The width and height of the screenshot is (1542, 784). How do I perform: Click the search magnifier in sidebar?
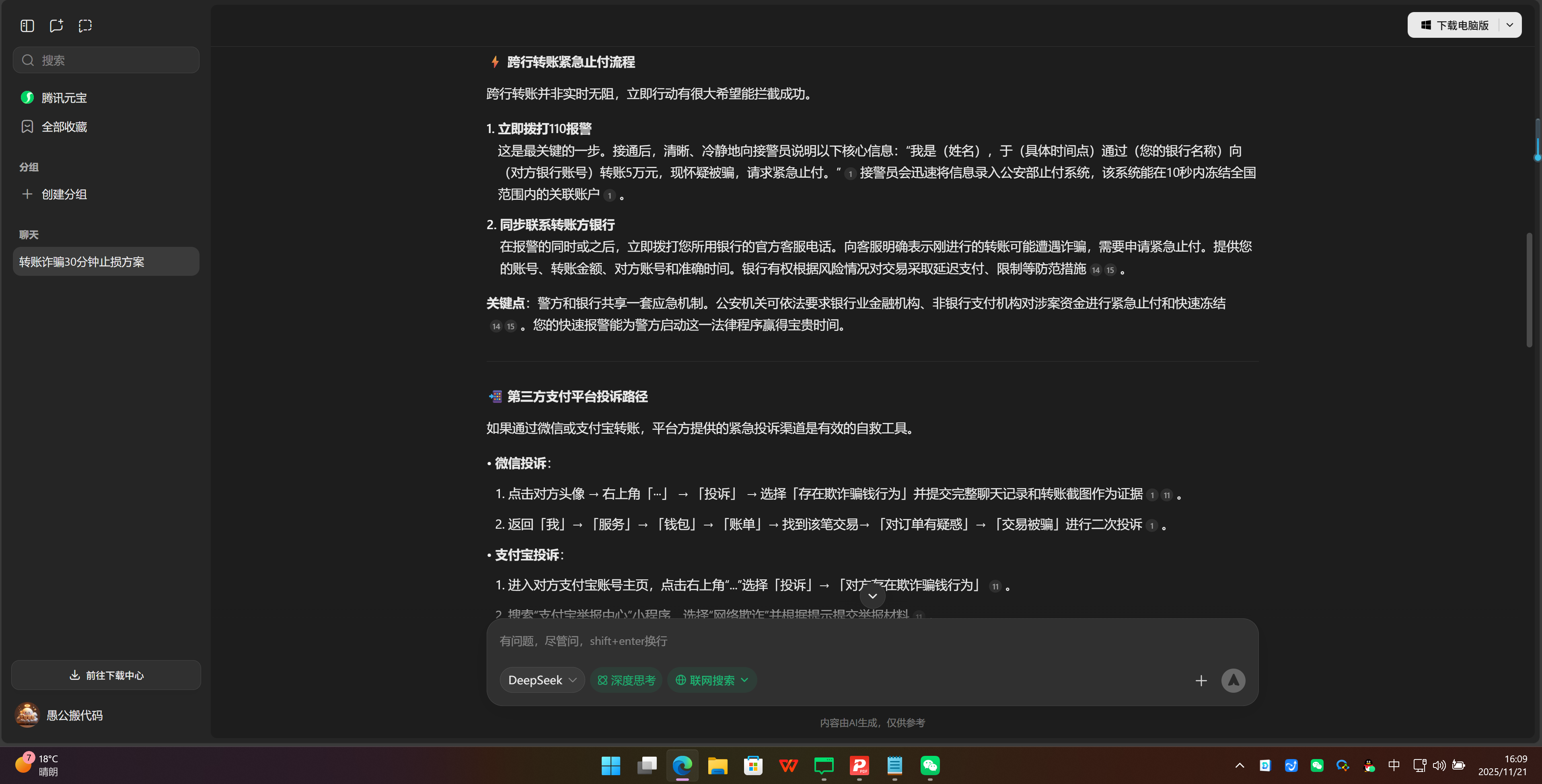click(27, 60)
